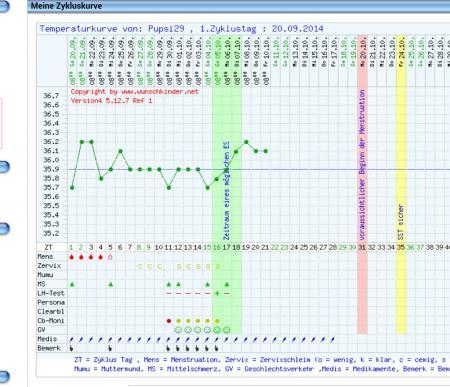The width and height of the screenshot is (450, 387).
Task: Click the Zervix mucus symbol on day 8
Action: [x=140, y=266]
